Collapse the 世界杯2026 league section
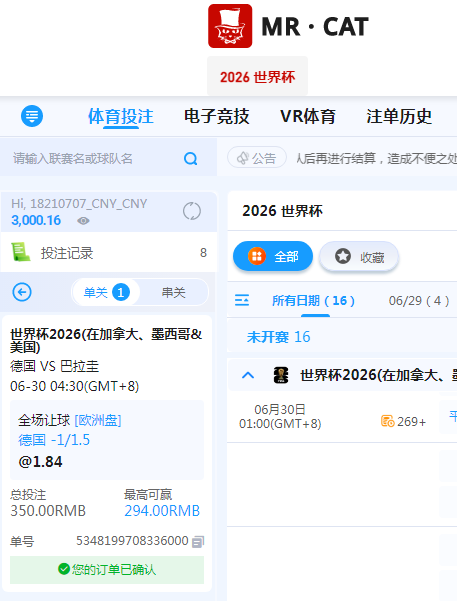This screenshot has width=457, height=601. click(248, 375)
